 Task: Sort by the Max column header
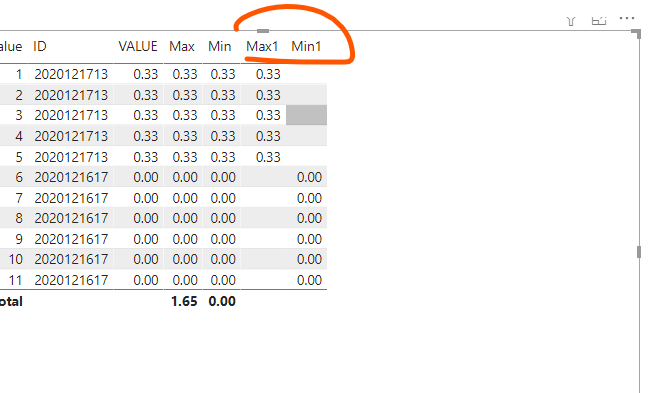(x=182, y=46)
